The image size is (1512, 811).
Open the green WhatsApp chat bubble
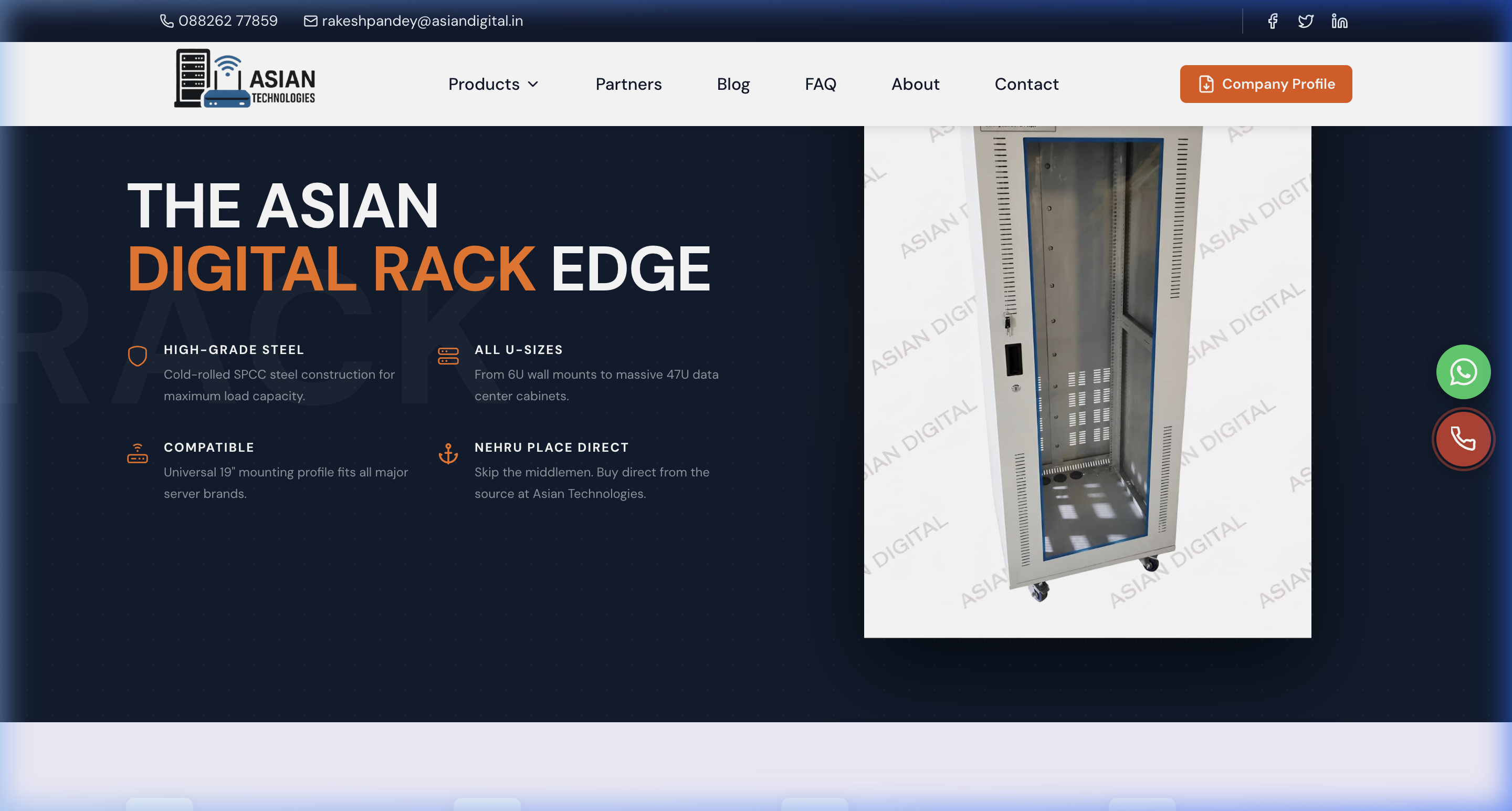tap(1463, 372)
